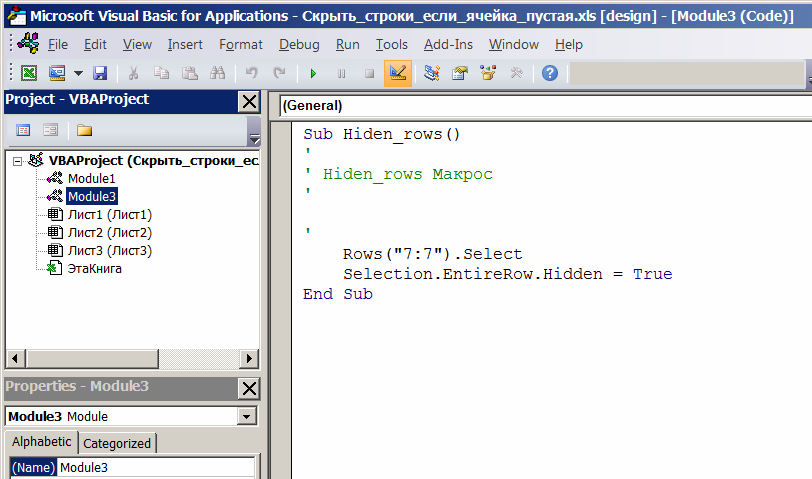Screen dimensions: 812x479
Task: Open the Edit menu
Action: [x=95, y=45]
